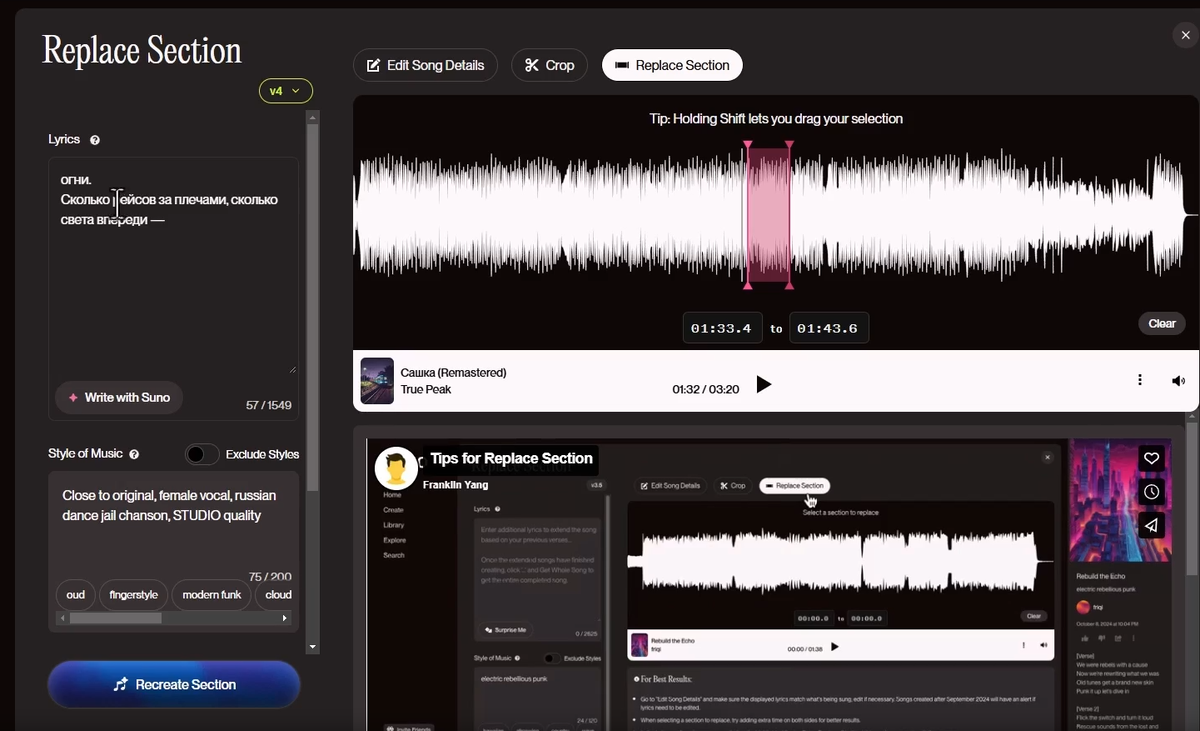Click the Style of Music help icon

[134, 454]
